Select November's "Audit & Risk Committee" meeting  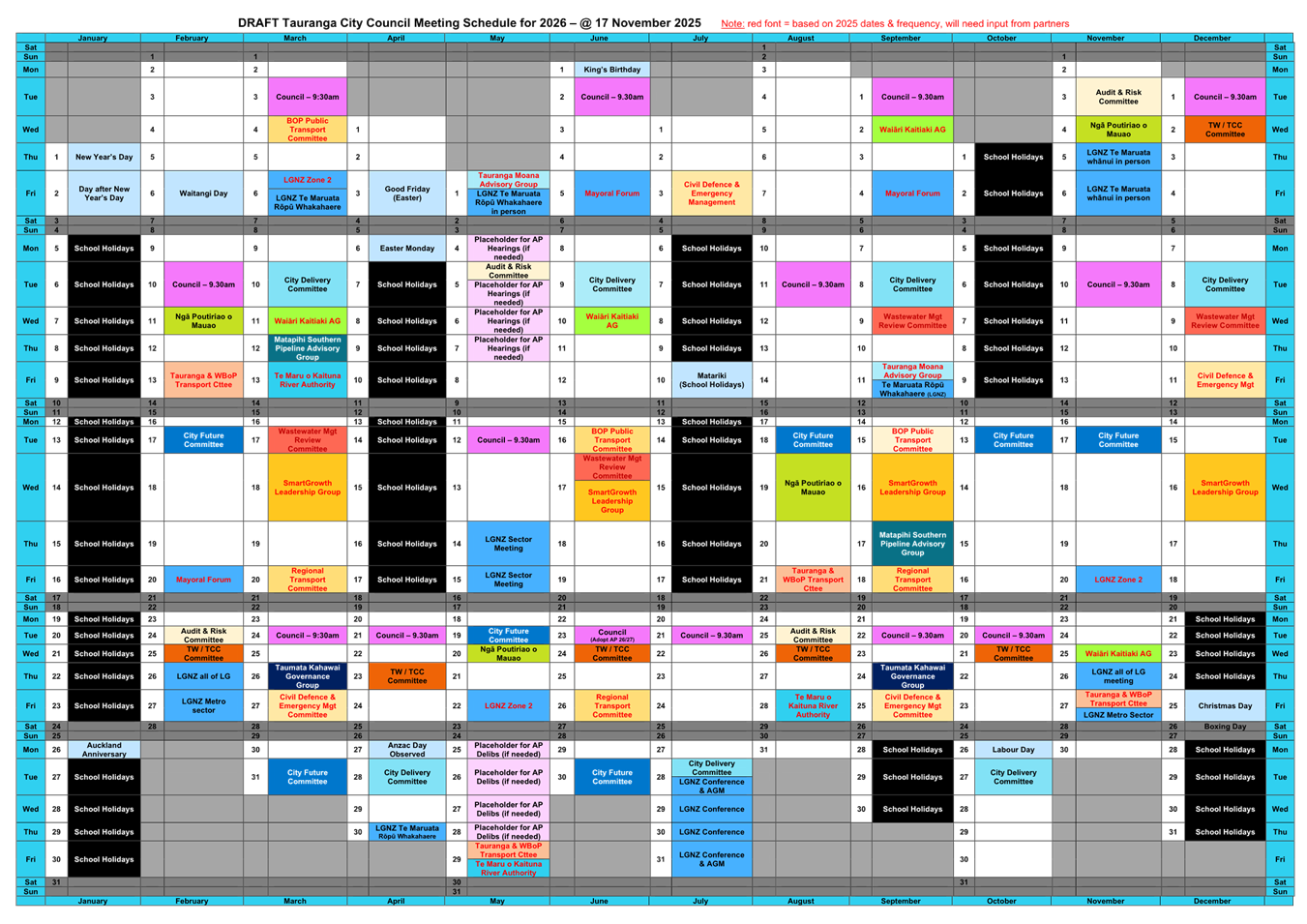[1120, 97]
